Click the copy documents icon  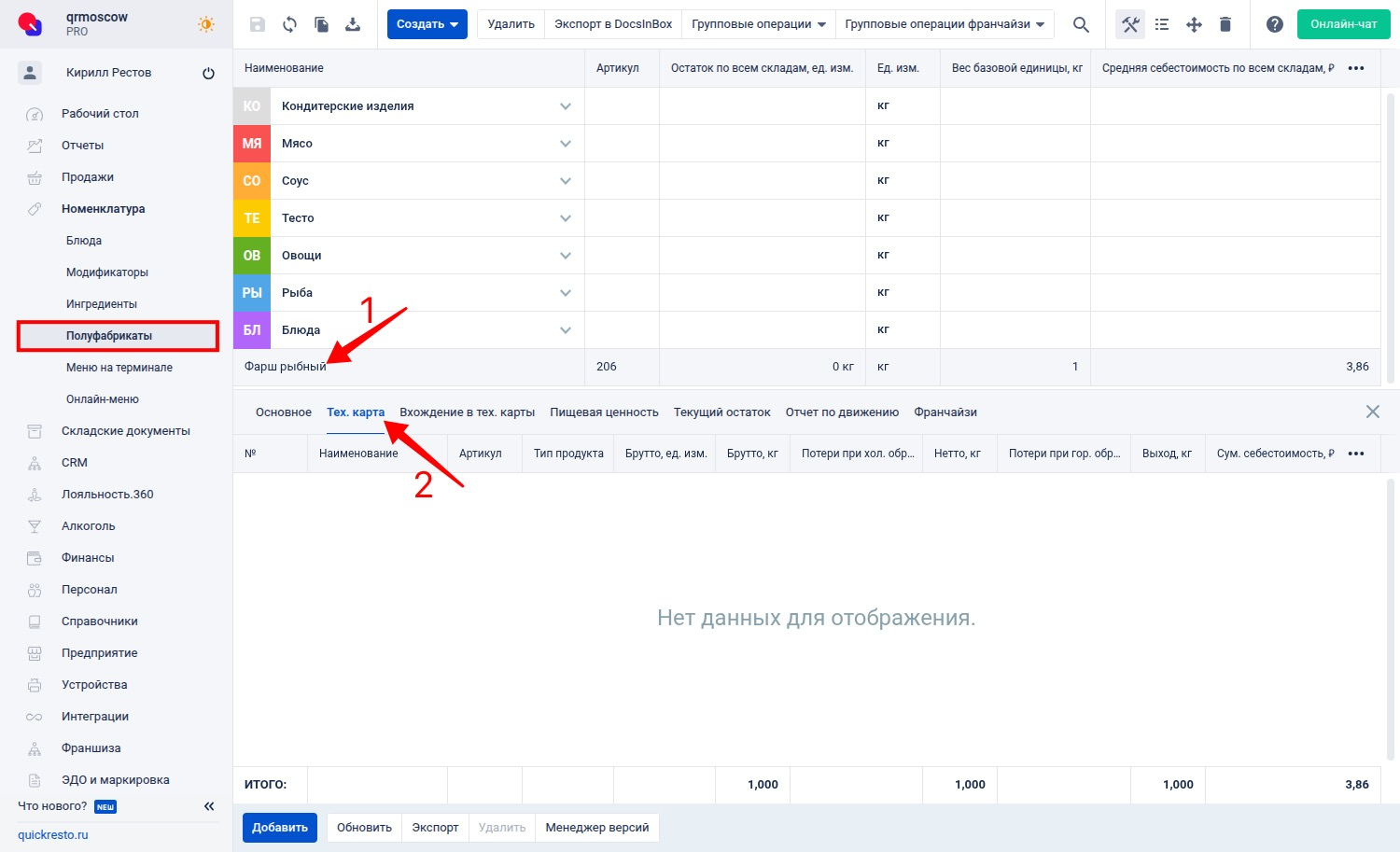[x=321, y=24]
